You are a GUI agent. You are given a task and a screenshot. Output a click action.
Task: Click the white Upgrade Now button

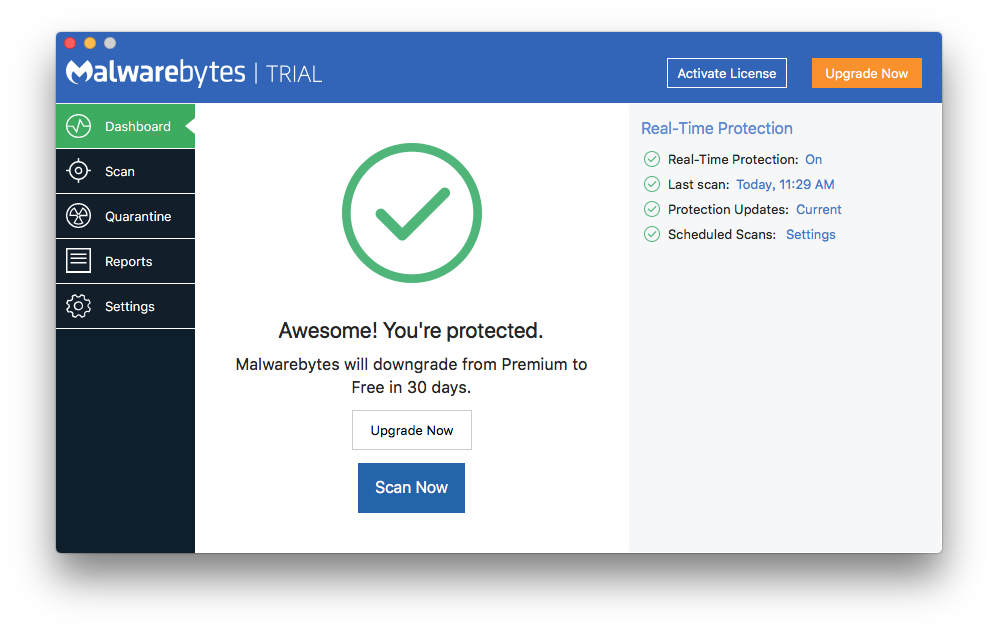412,430
